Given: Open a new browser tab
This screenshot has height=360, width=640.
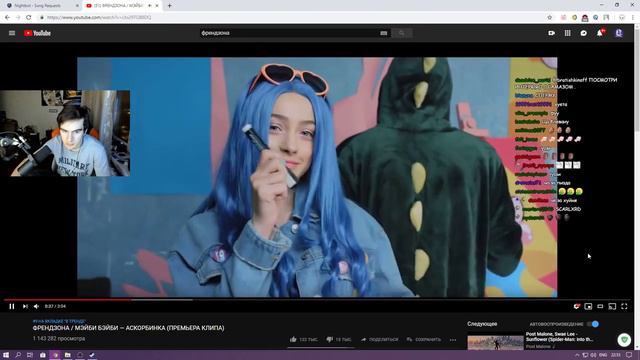Looking at the screenshot, I should tap(169, 6).
